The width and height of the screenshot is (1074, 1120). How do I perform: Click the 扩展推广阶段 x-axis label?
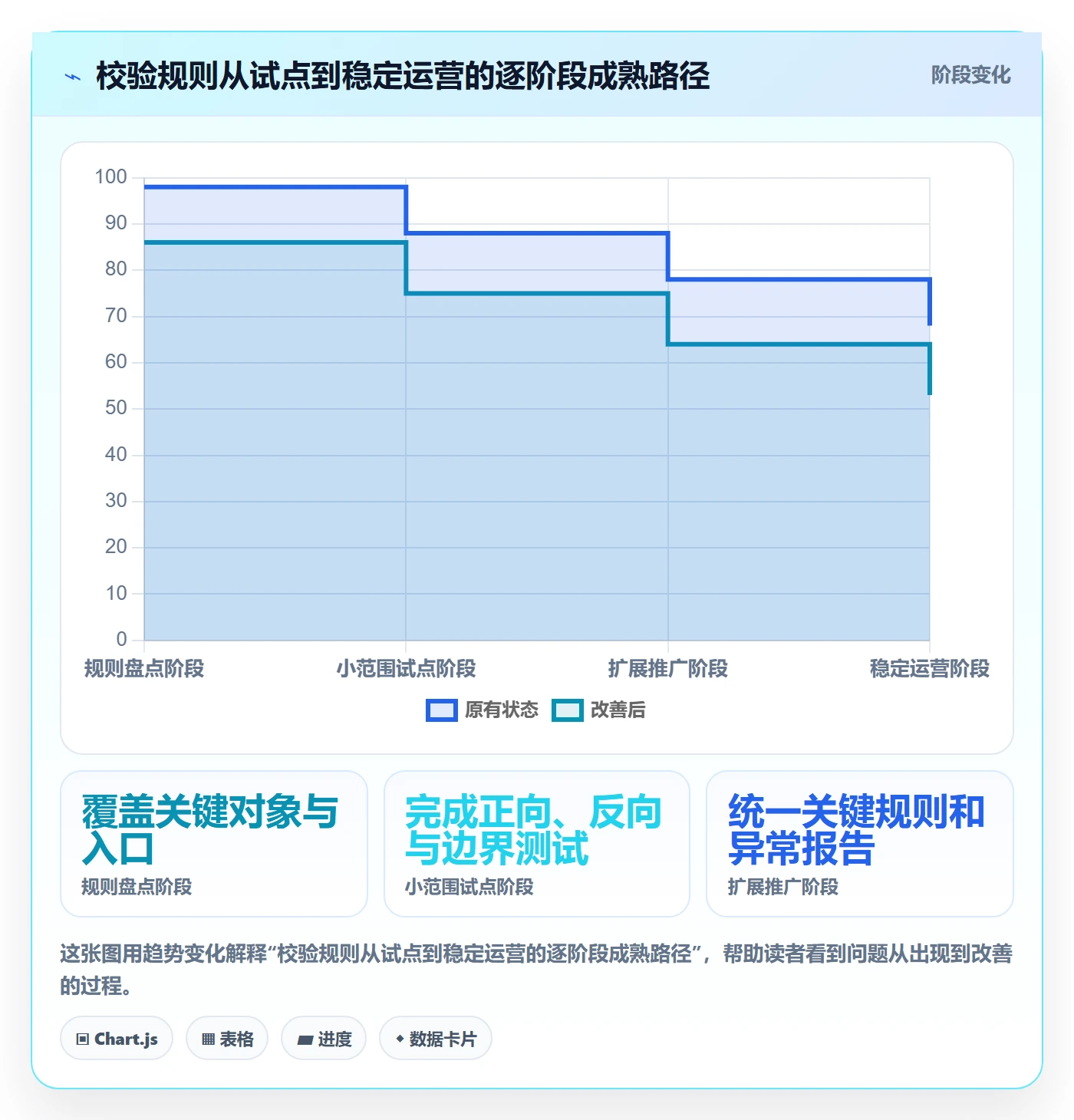667,669
